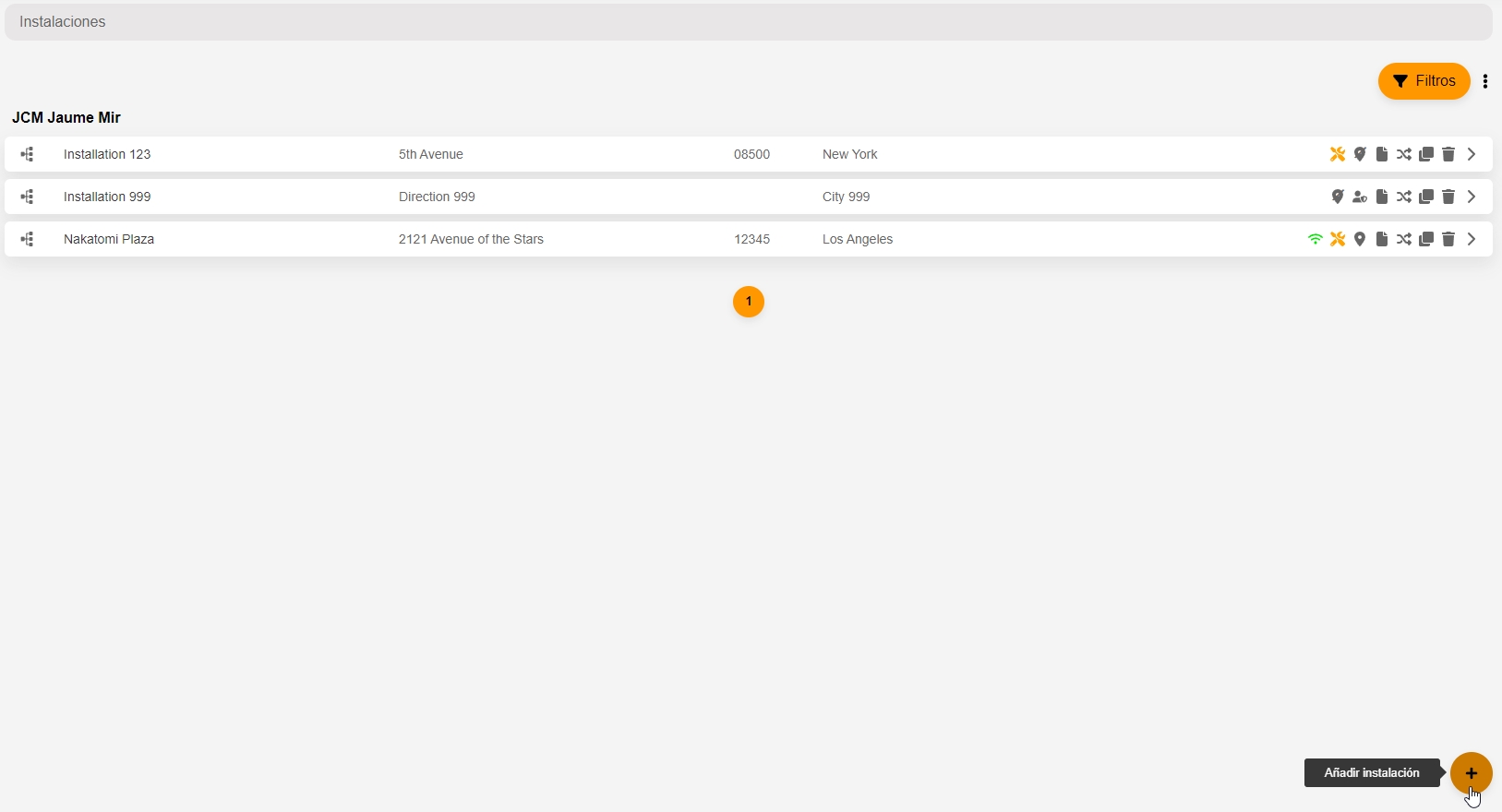This screenshot has width=1502, height=812.
Task: Open Nakatomi Plaza details chevron
Action: coord(1472,239)
